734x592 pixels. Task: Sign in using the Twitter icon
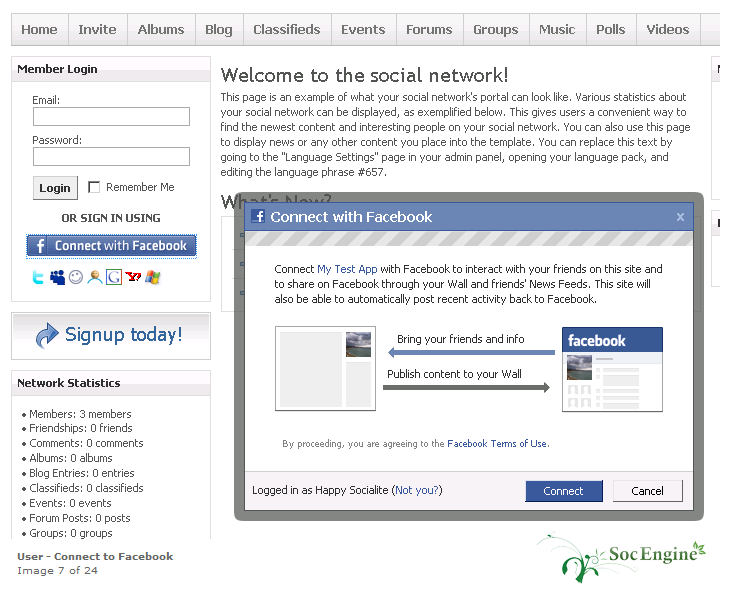click(38, 278)
